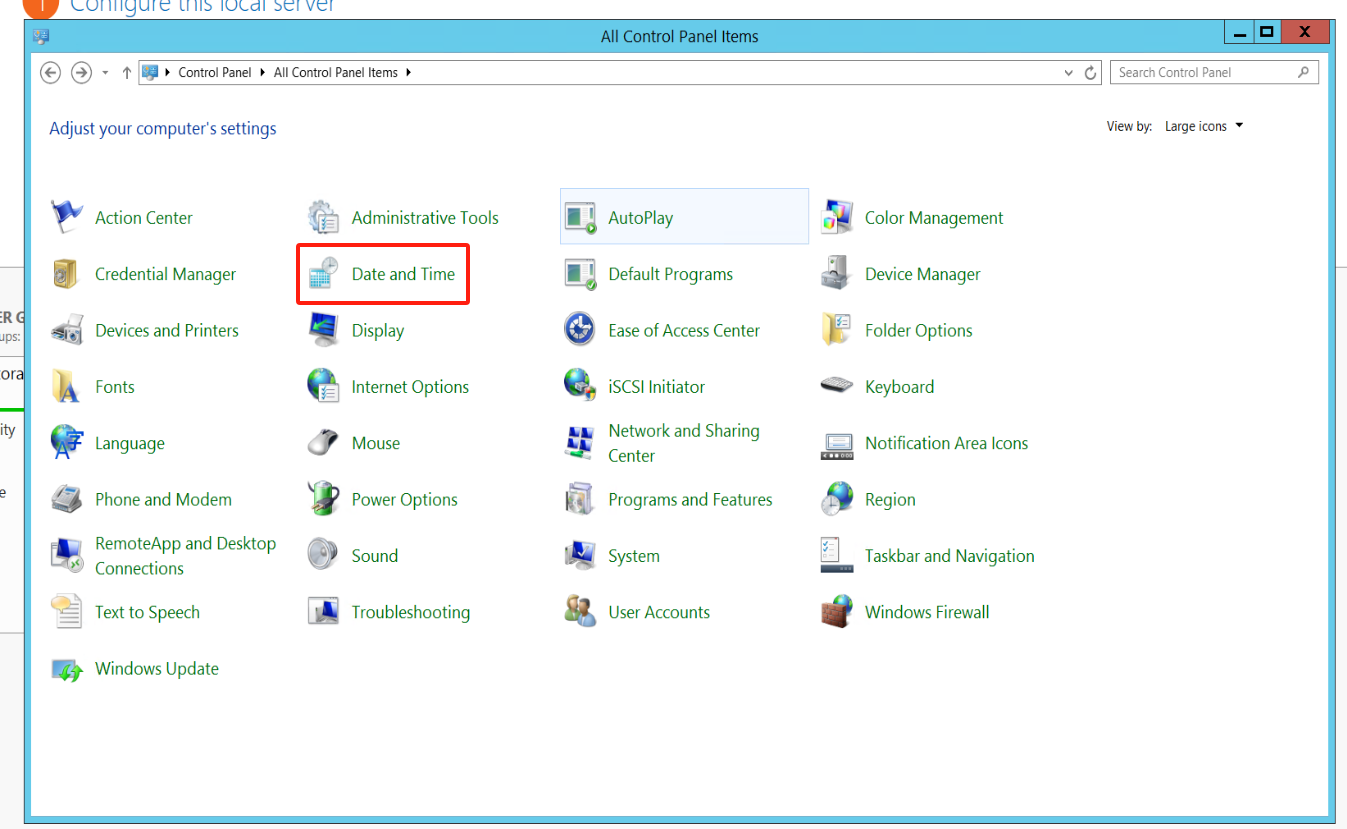Open the View by Large icons dropdown
Viewport: 1347px width, 829px height.
coord(1204,127)
